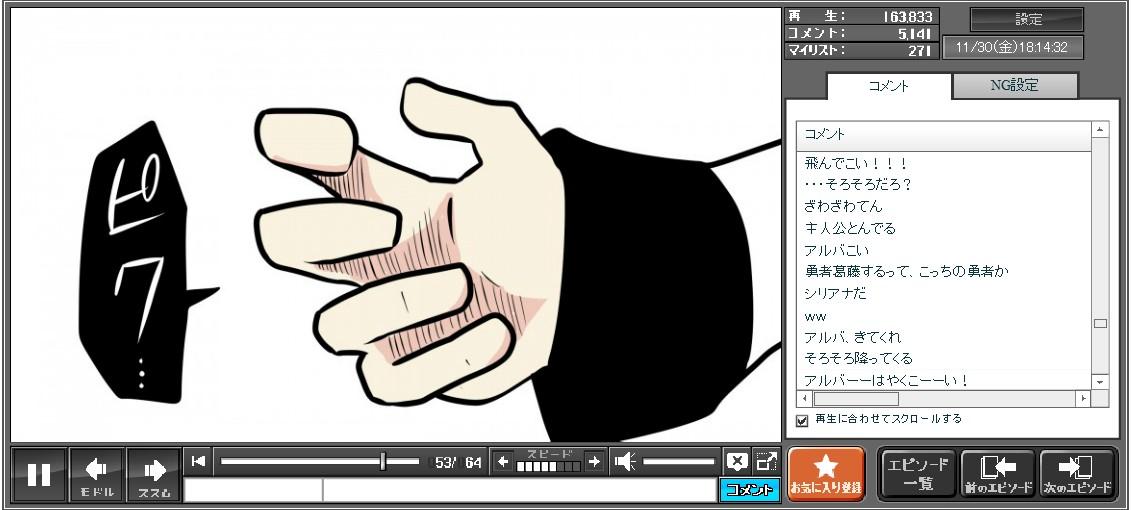Go to next episode (次のエピソード)
The image size is (1131, 510).
pyautogui.click(x=1077, y=474)
